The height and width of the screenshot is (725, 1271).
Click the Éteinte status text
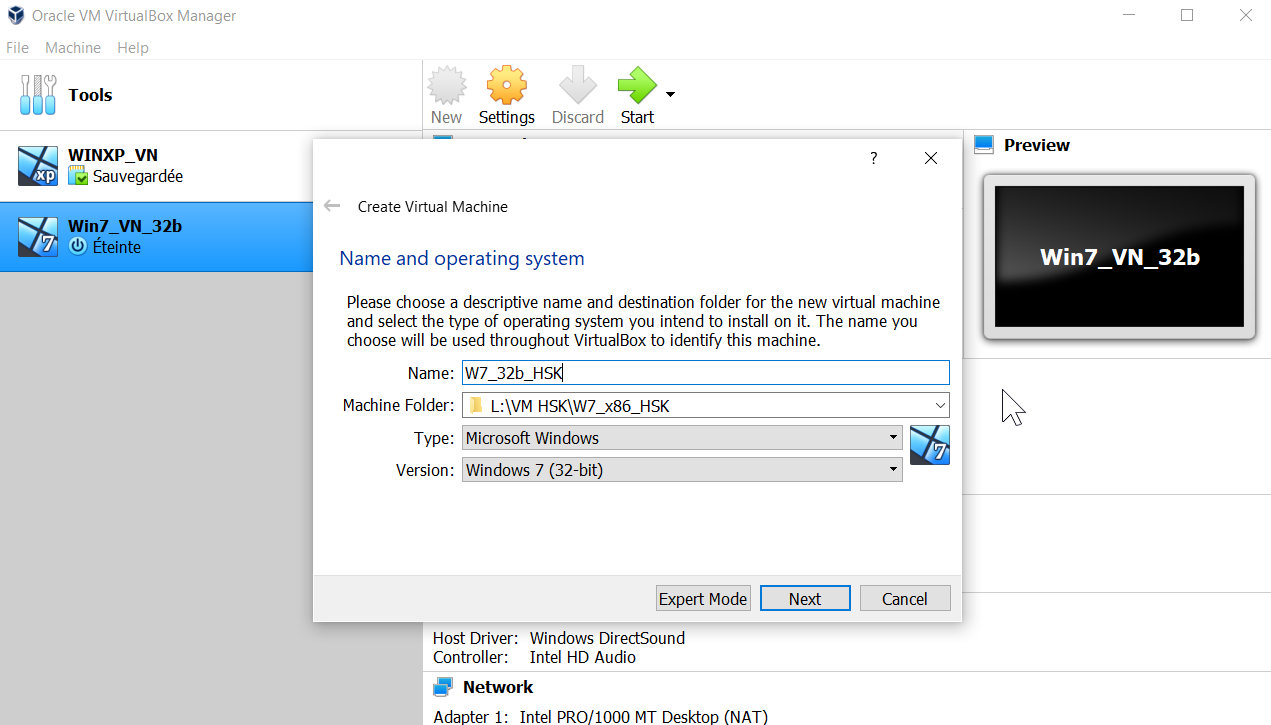click(x=117, y=247)
